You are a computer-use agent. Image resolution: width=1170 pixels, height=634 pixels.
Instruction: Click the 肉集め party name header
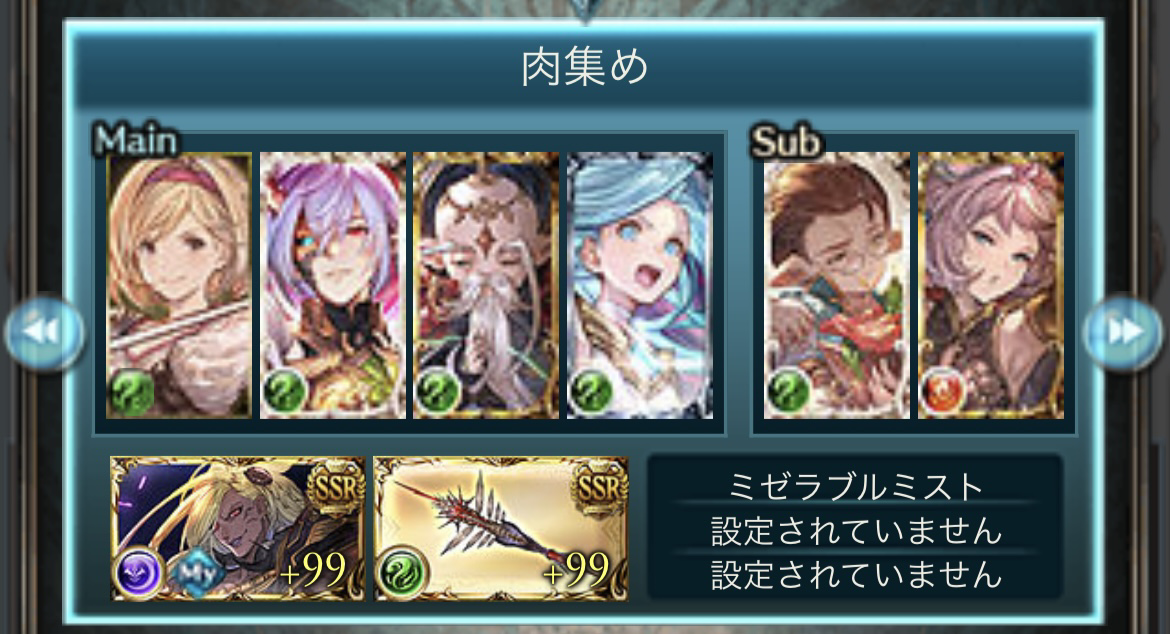point(584,67)
